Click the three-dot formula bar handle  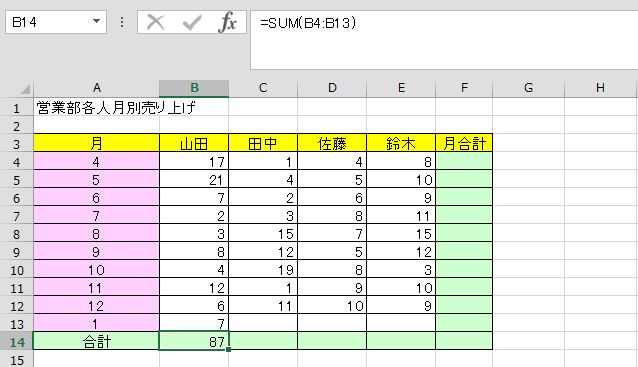[122, 22]
